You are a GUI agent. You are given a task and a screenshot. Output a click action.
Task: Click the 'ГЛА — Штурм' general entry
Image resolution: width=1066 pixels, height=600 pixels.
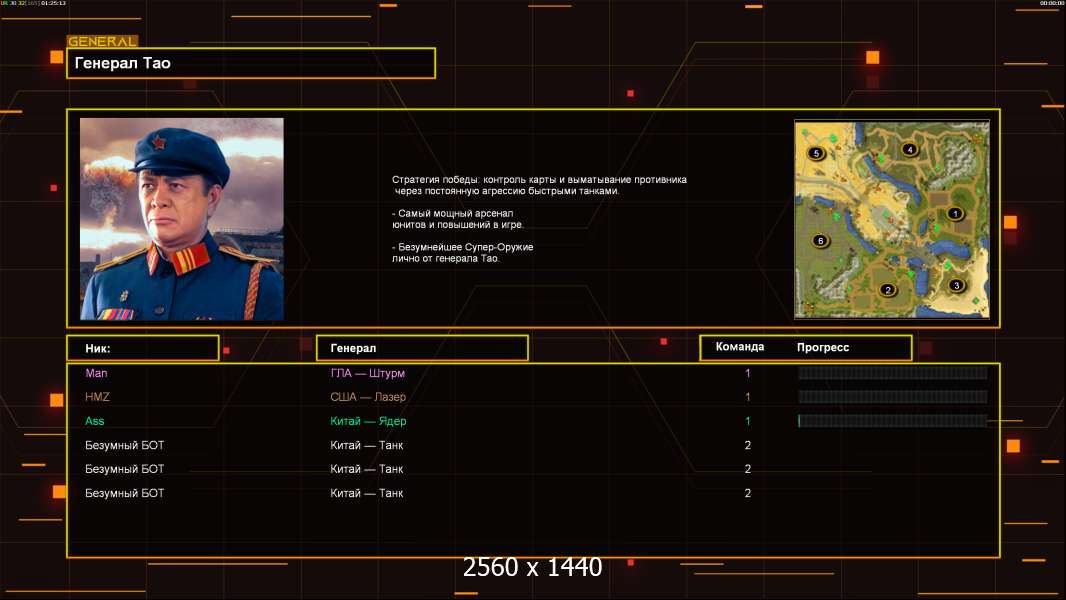point(367,373)
